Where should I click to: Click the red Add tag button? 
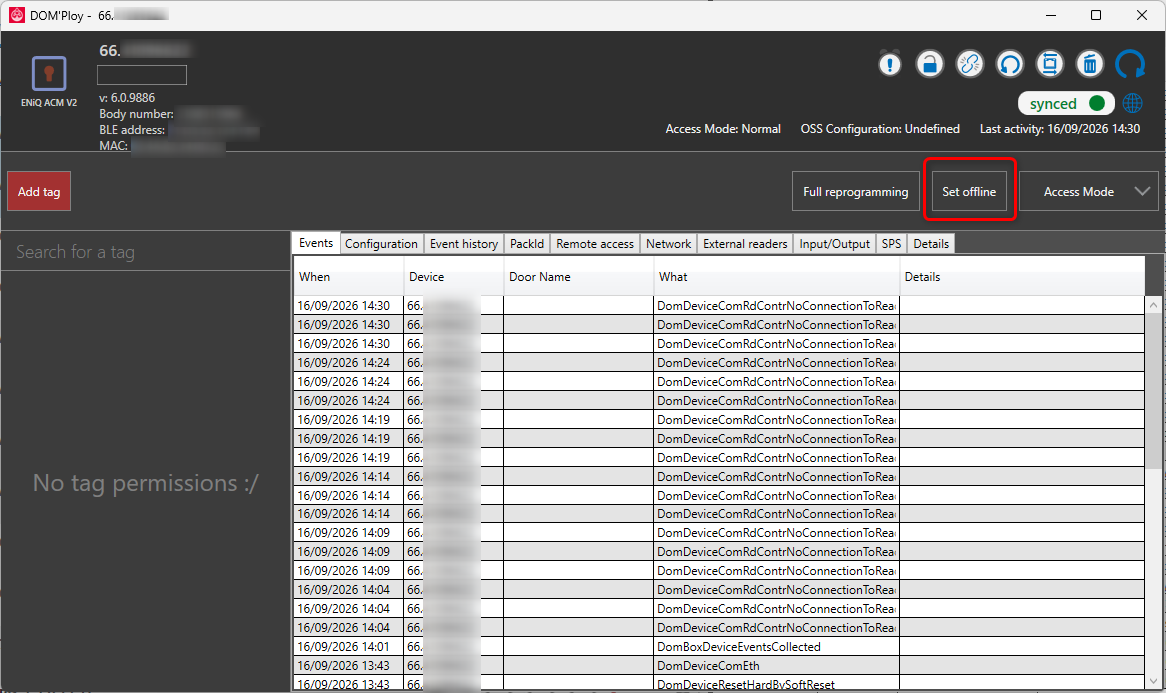click(39, 192)
